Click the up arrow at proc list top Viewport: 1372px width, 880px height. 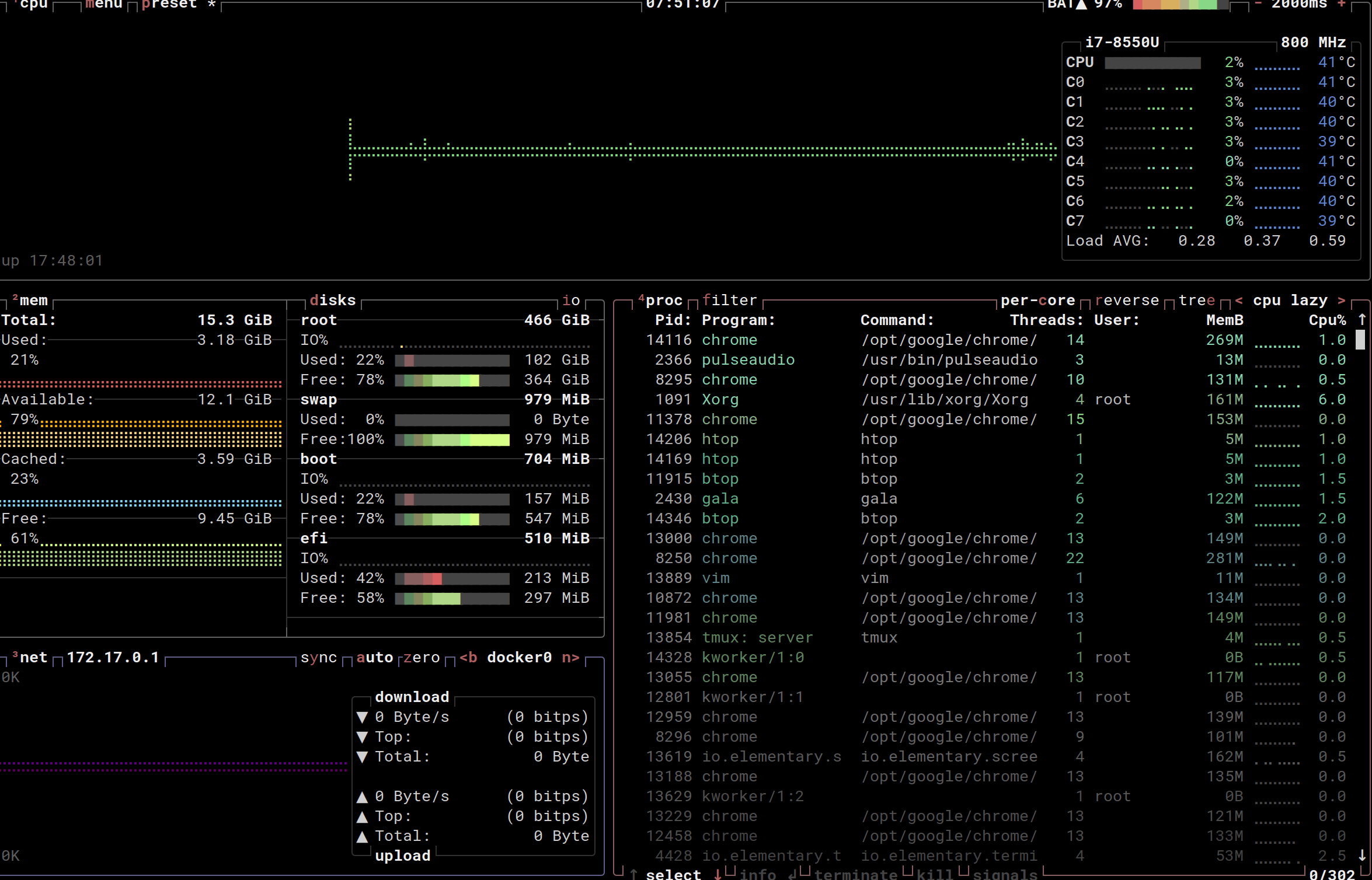1362,320
